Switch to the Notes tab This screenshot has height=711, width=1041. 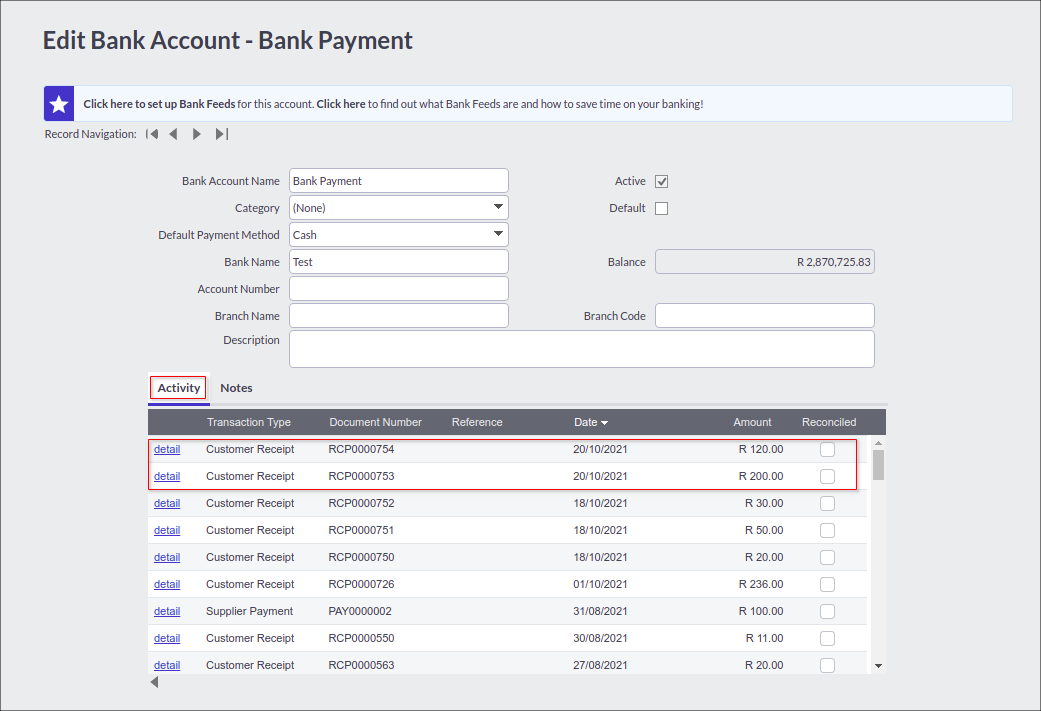click(236, 388)
